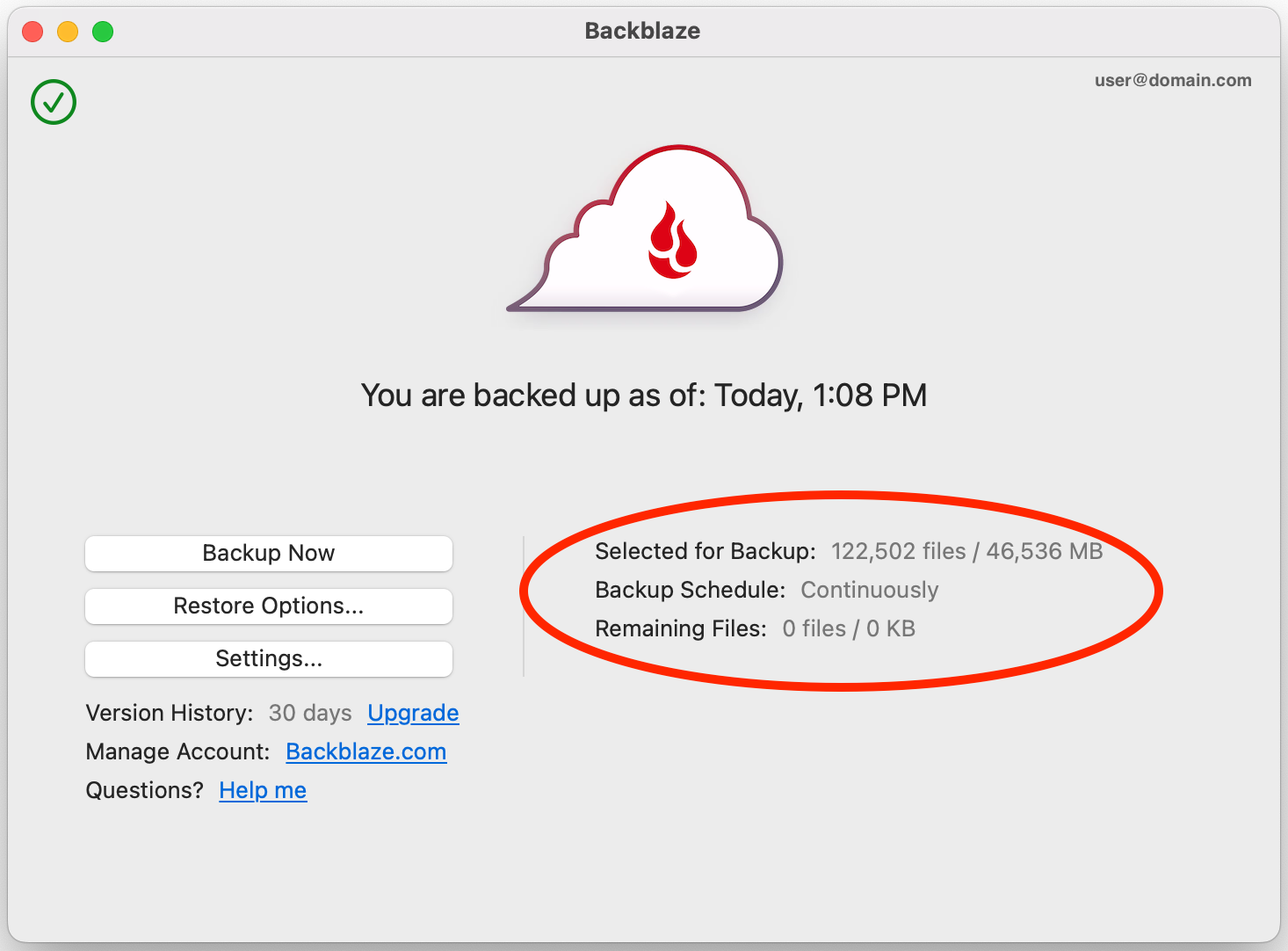Close the Backblaze window with red button

point(33,32)
